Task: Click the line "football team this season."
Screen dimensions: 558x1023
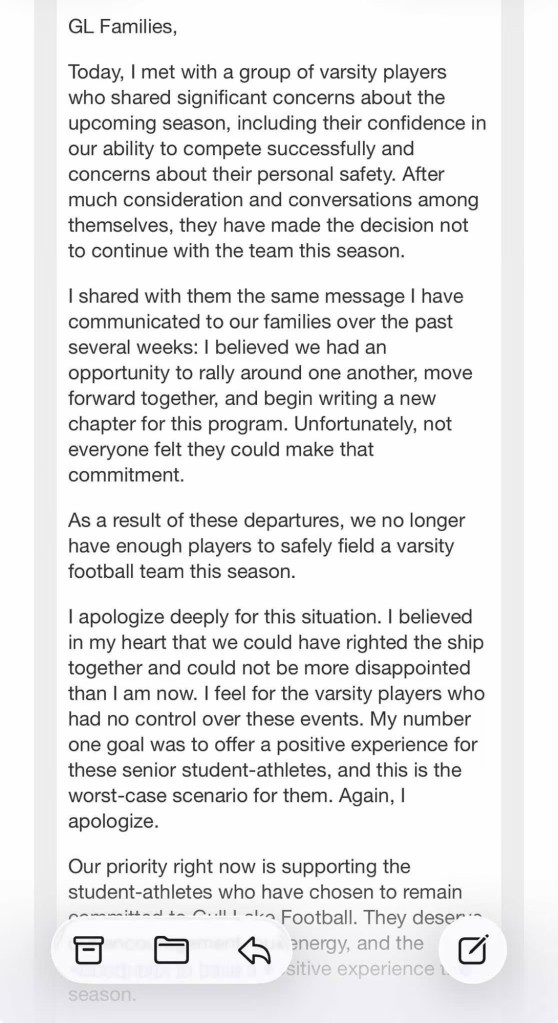Action: [x=182, y=572]
